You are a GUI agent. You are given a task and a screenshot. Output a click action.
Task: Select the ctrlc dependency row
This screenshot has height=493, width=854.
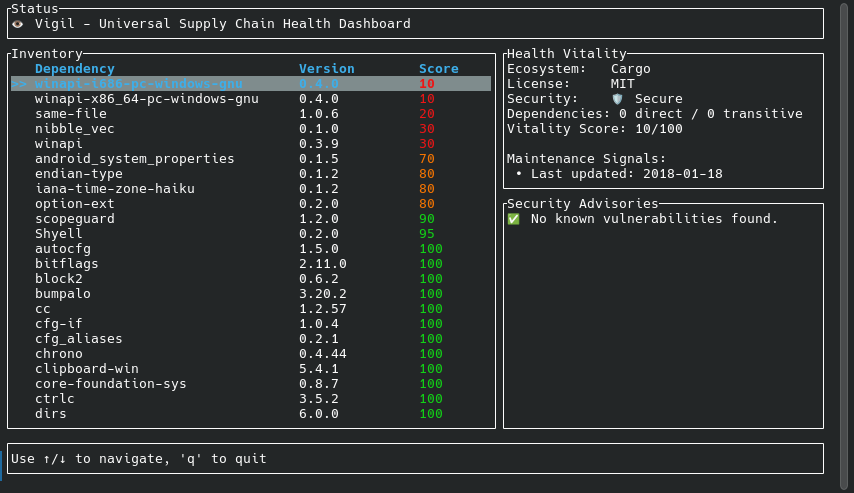[251, 399]
